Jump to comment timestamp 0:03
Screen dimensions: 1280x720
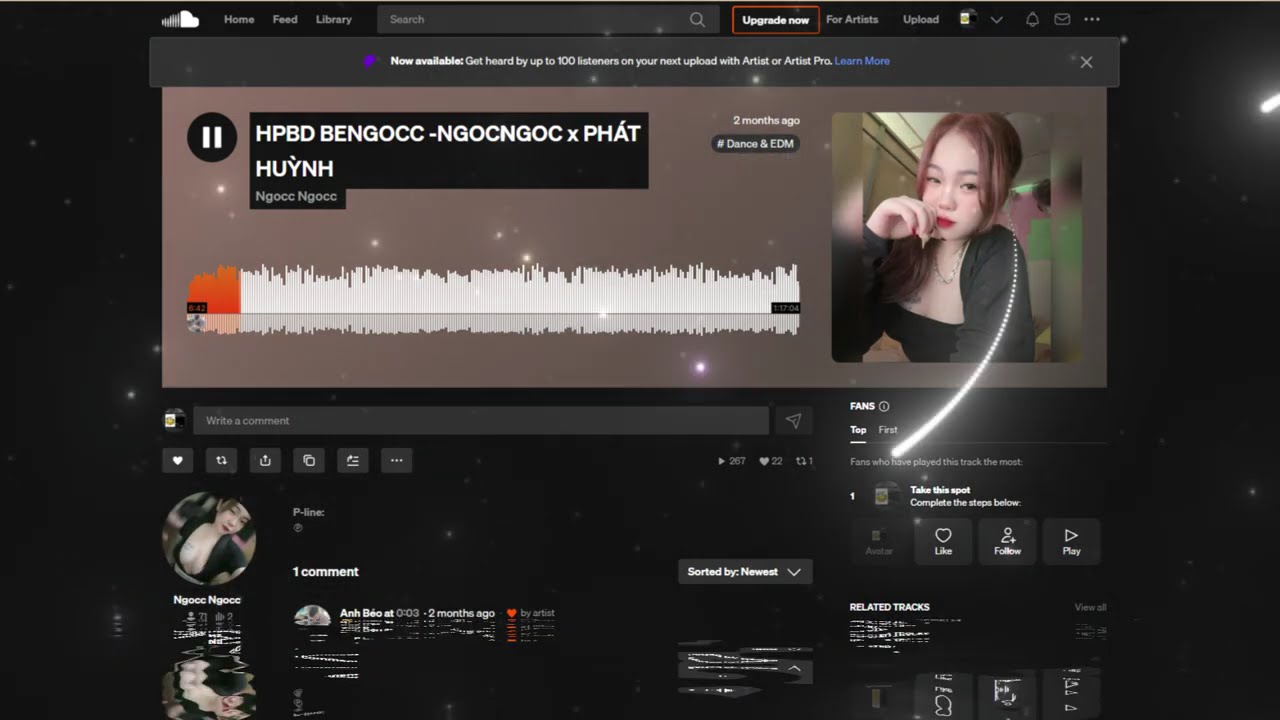(x=407, y=613)
